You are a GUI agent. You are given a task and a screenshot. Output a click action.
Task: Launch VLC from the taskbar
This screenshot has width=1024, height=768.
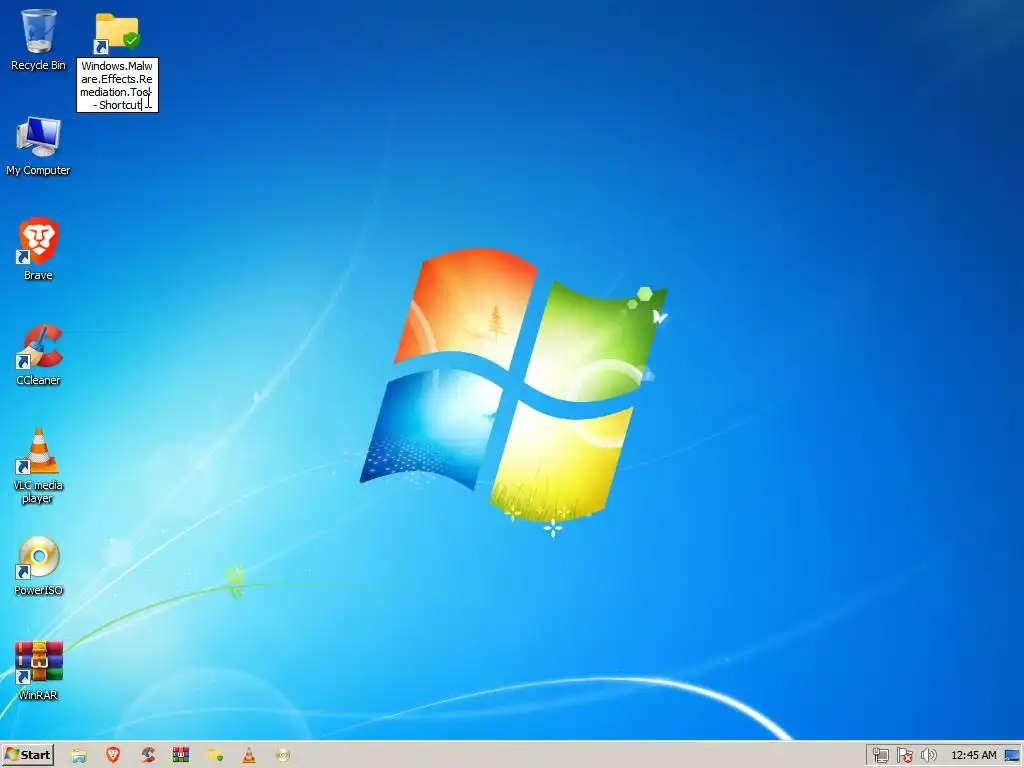point(249,755)
